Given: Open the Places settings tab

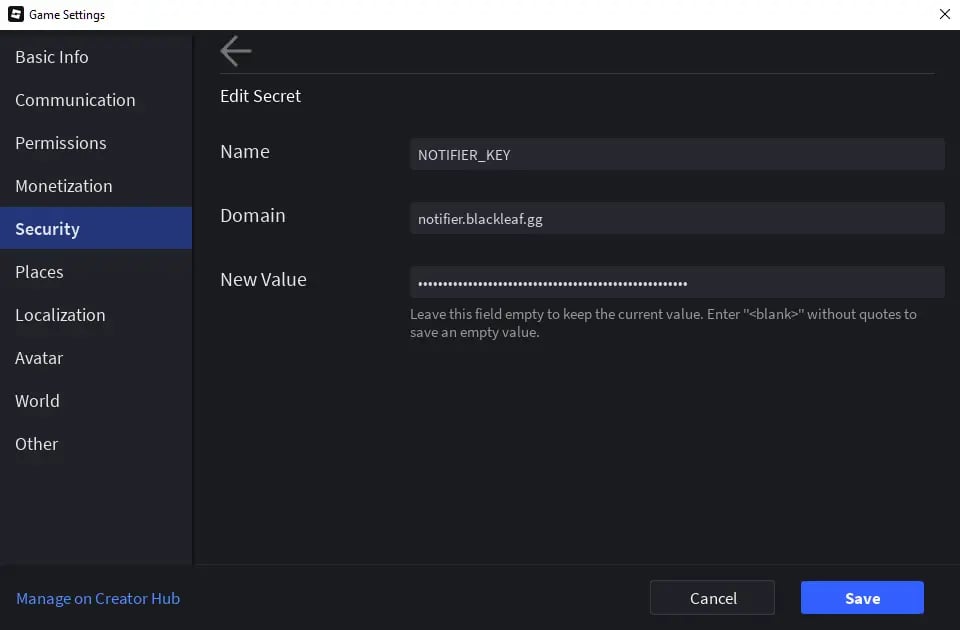Looking at the screenshot, I should (39, 272).
